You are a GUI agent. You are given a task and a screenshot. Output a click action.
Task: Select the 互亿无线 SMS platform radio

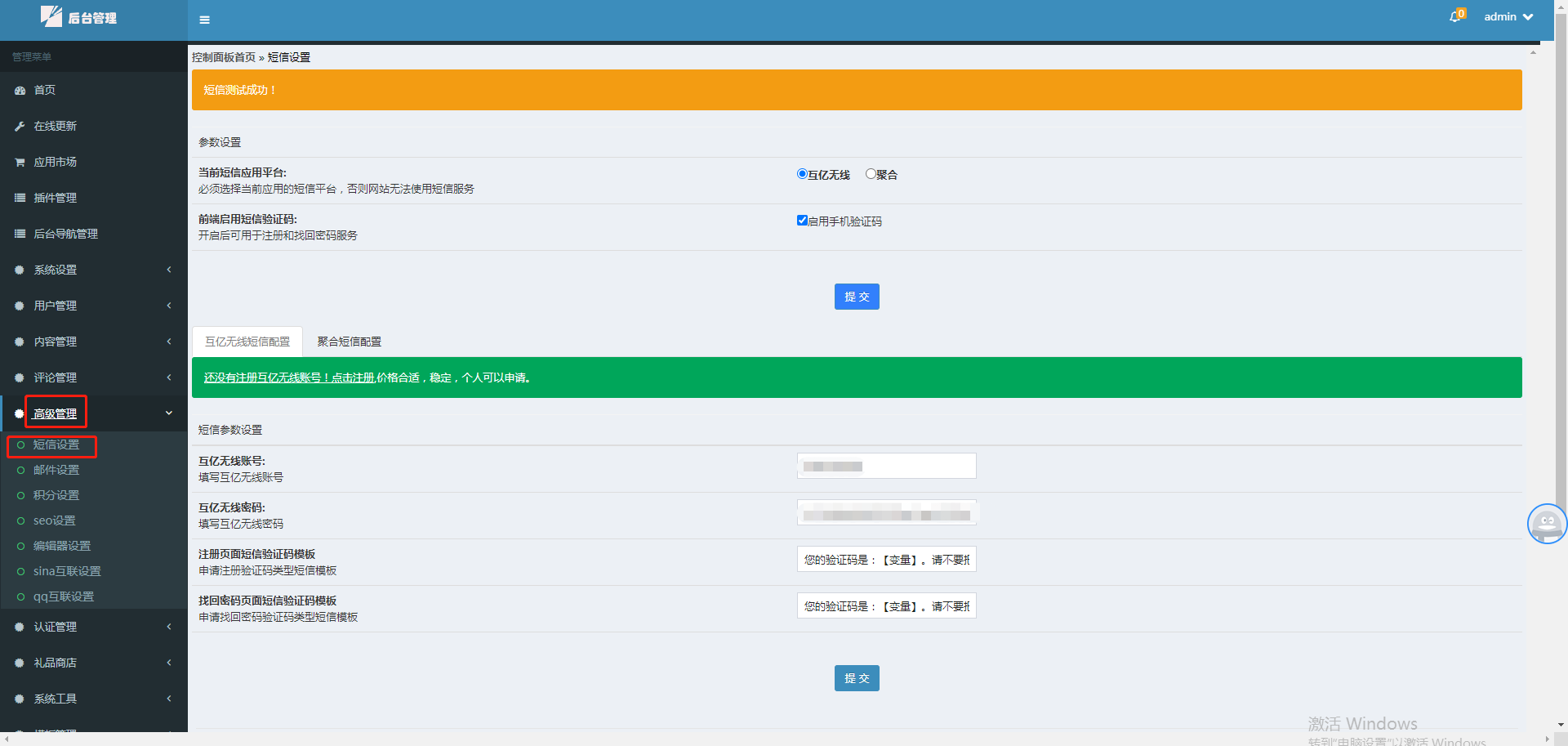point(802,174)
